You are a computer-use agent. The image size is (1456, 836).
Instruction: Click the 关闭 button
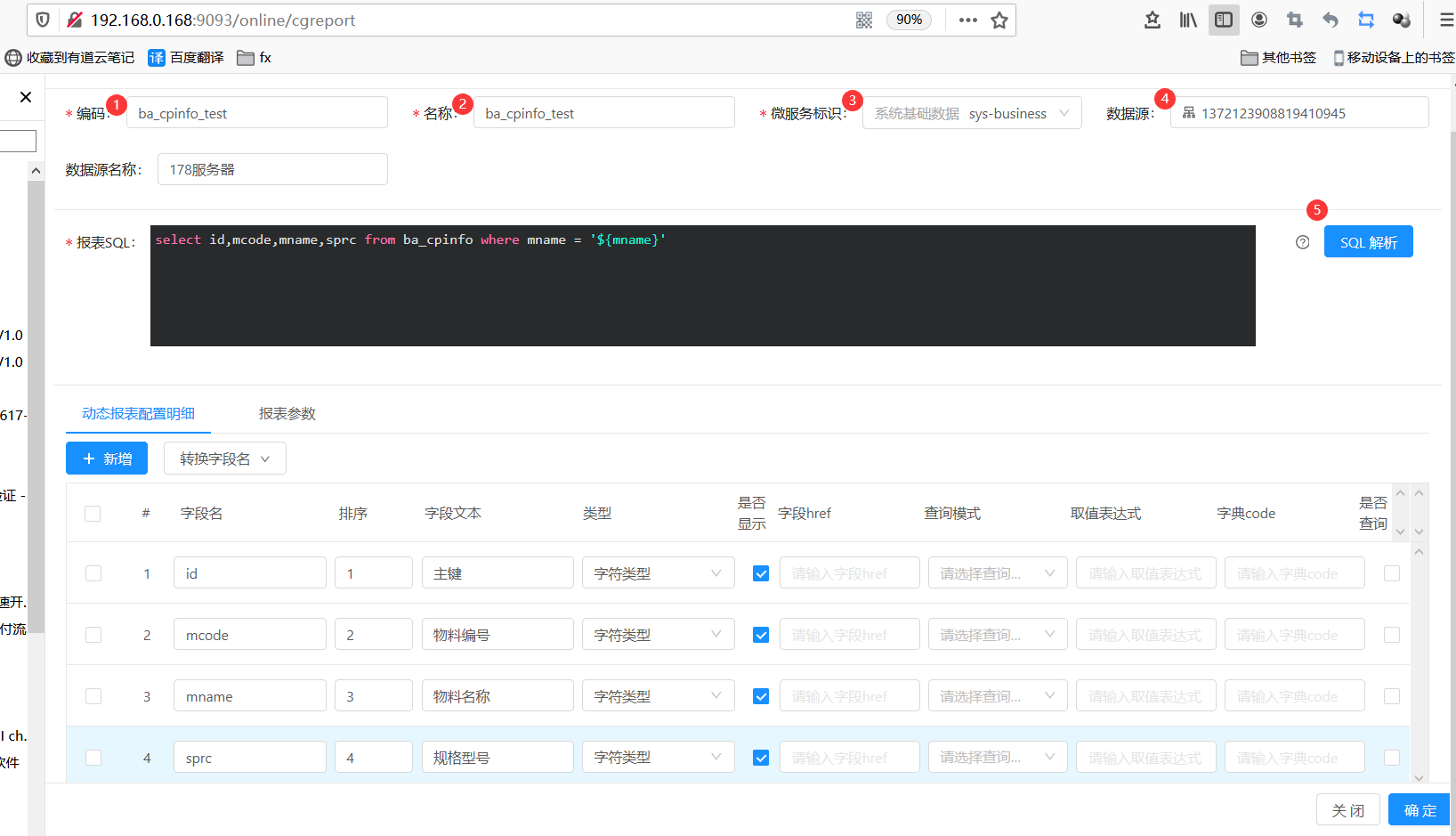1348,810
